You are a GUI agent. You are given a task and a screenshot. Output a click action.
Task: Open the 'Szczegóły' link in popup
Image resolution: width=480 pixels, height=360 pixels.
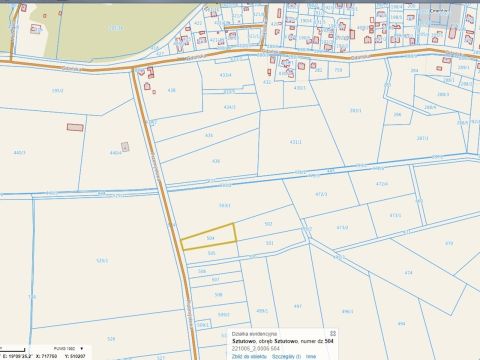286,356
